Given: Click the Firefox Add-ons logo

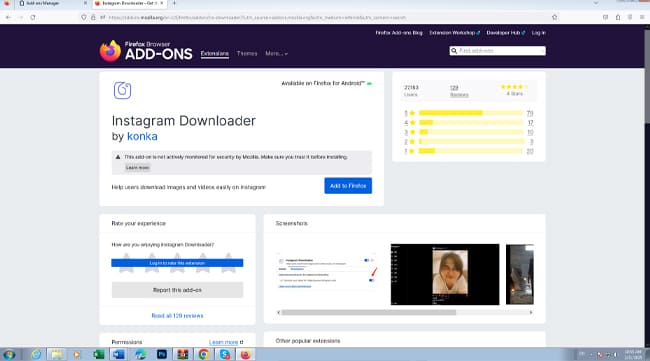Looking at the screenshot, I should tap(146, 51).
